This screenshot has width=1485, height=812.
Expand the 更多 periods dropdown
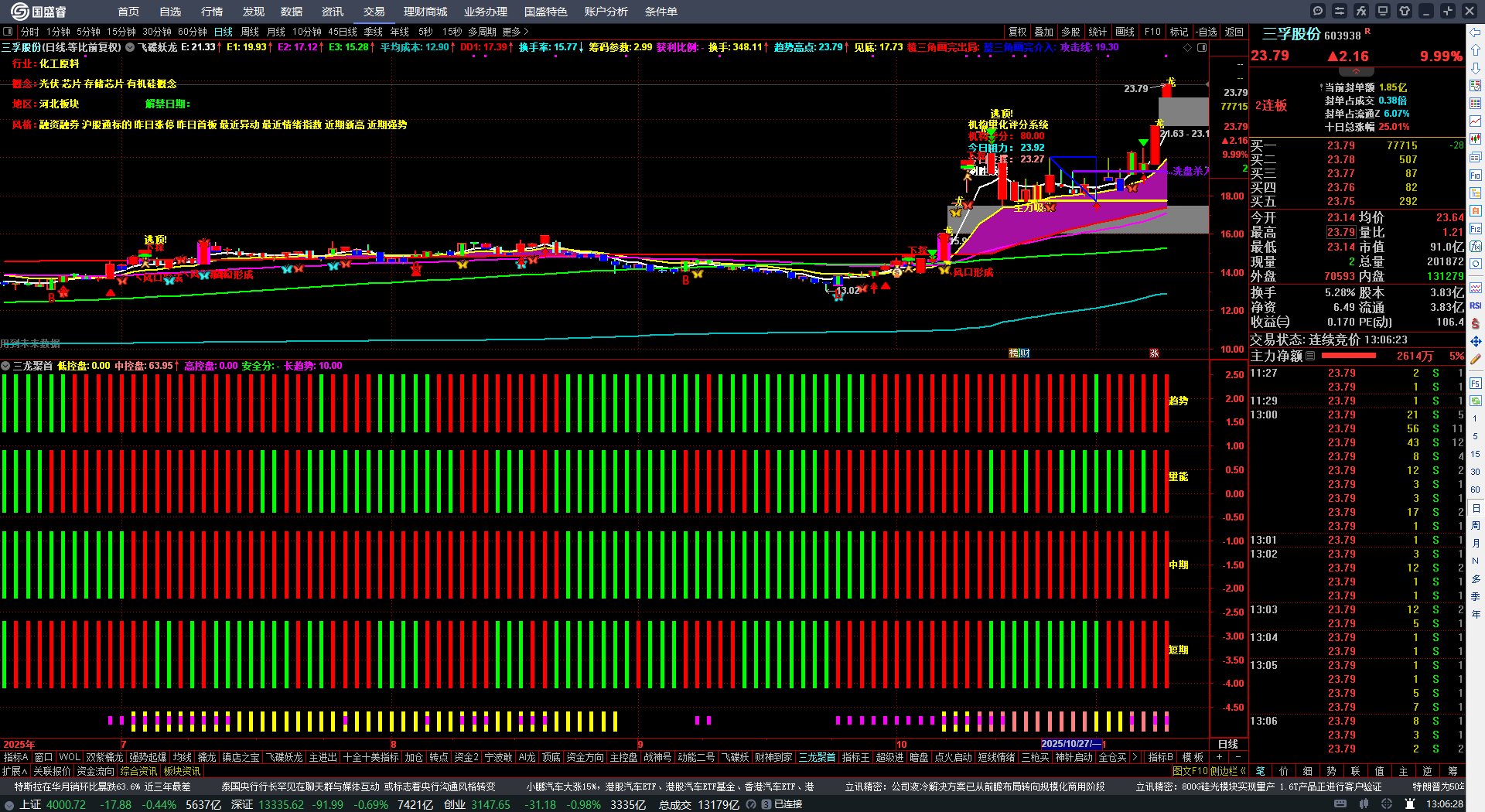(515, 32)
